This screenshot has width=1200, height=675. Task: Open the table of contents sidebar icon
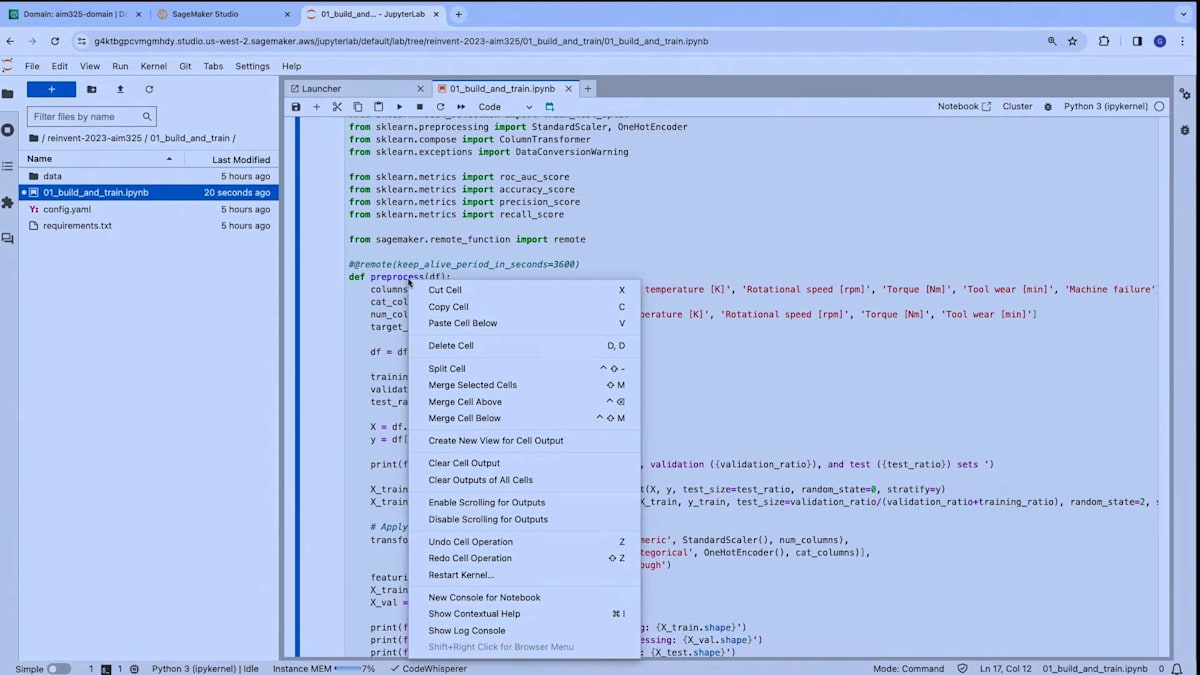[x=8, y=166]
